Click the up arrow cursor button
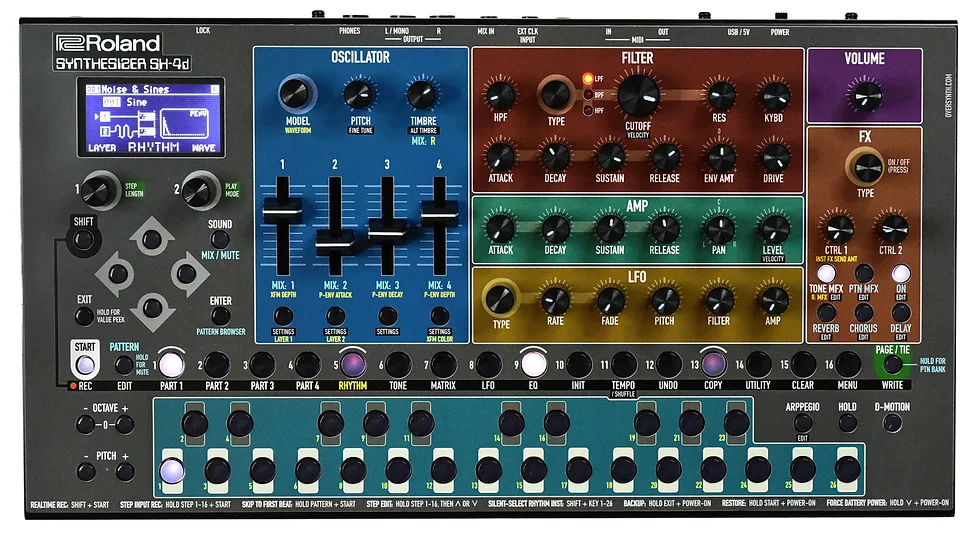 pyautogui.click(x=152, y=239)
